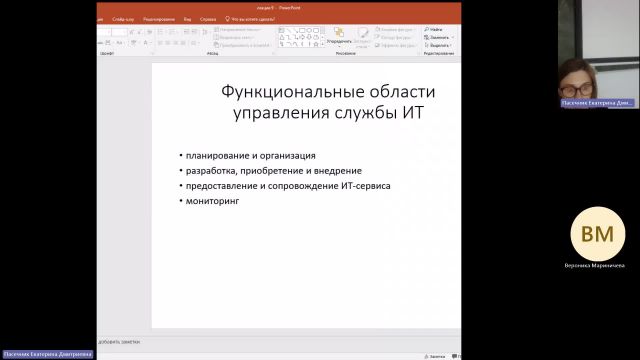Screen dimensions: 640x360
Task: Justify the text
Action: click(x=183, y=43)
